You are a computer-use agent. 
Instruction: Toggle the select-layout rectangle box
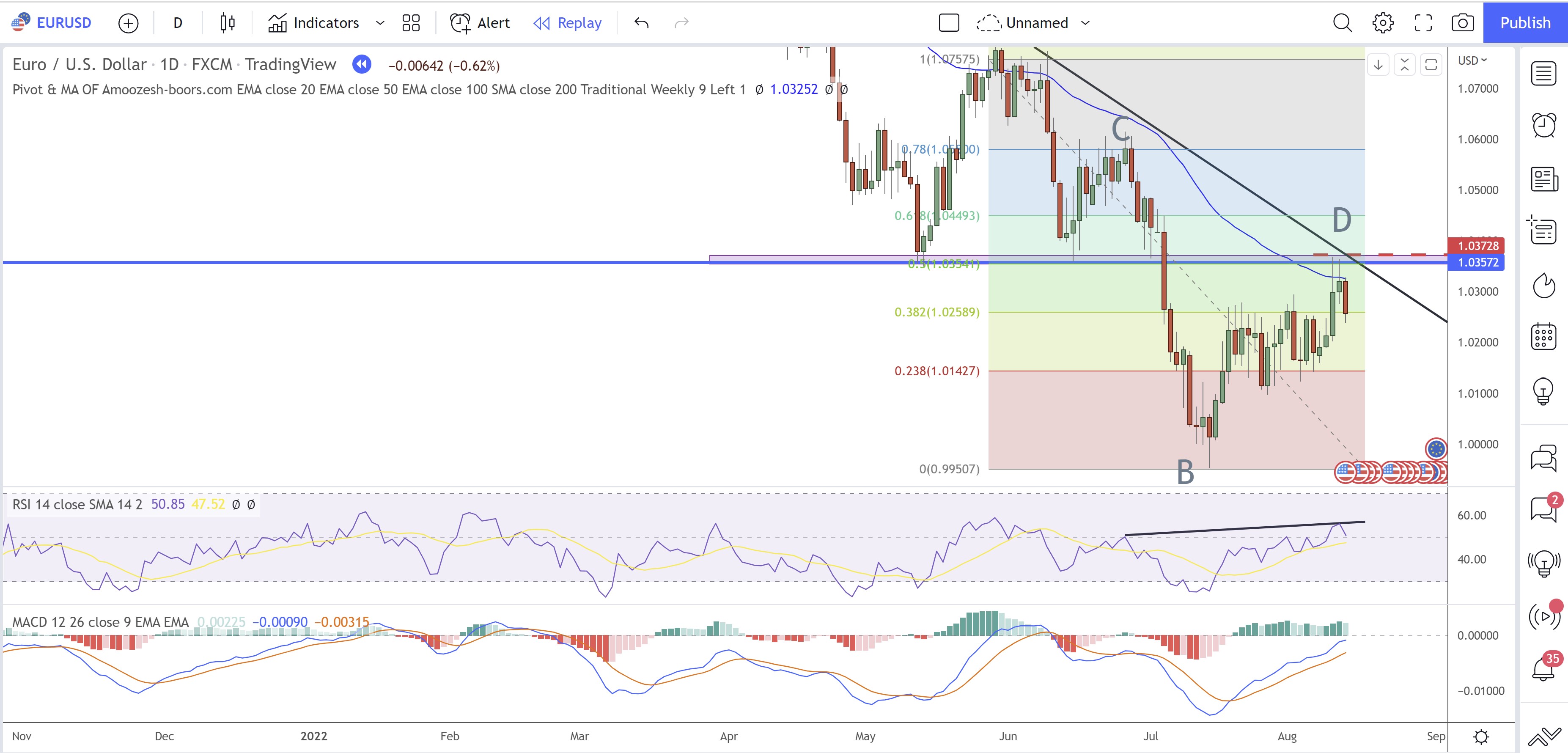948,23
